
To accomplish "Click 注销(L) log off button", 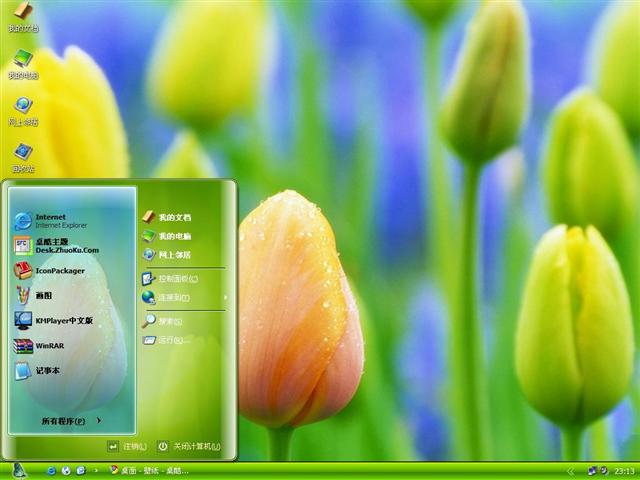I will [x=127, y=447].
